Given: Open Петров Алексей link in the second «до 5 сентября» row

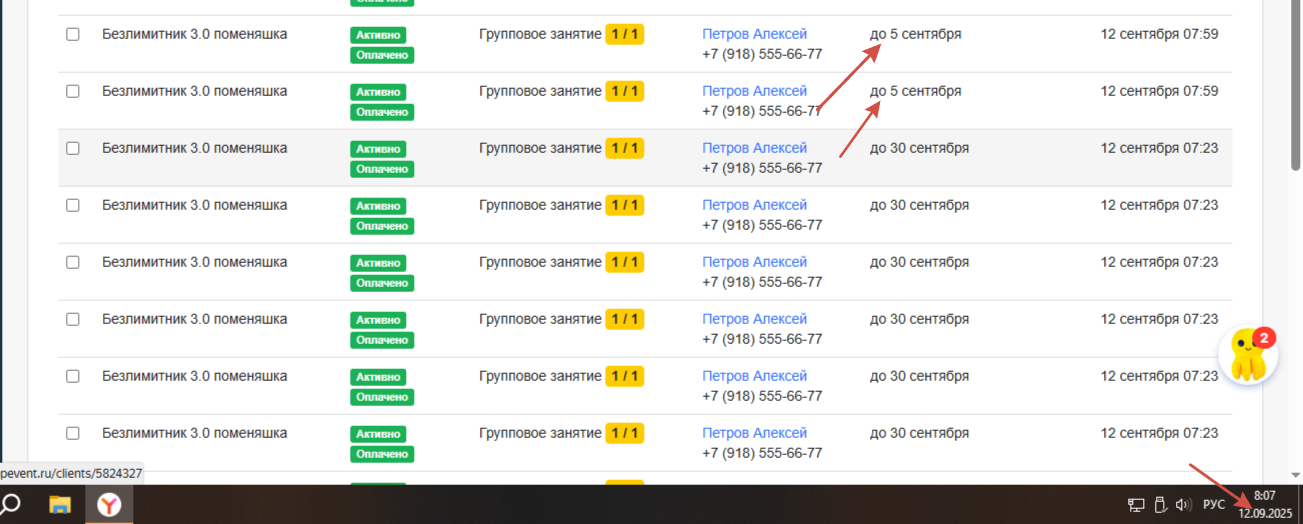Looking at the screenshot, I should click(754, 91).
